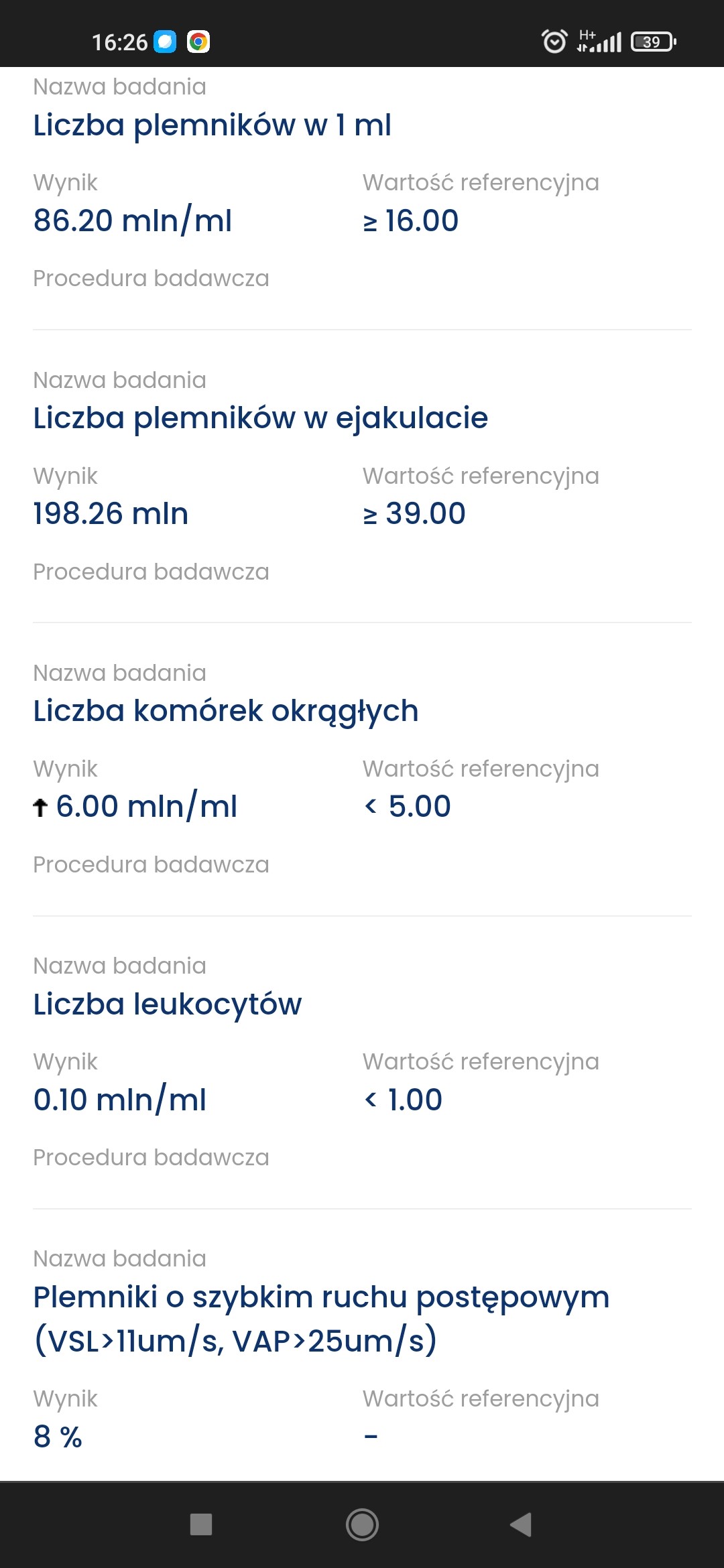Tap the elevated result arrow beside 6.00 mln/ml
This screenshot has height=1568, width=724.
tap(40, 807)
